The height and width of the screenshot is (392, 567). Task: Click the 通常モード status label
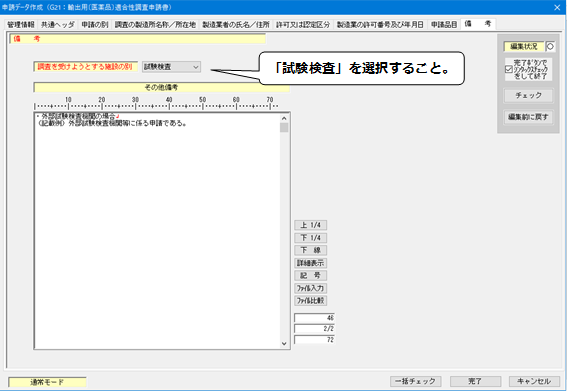[x=47, y=382]
